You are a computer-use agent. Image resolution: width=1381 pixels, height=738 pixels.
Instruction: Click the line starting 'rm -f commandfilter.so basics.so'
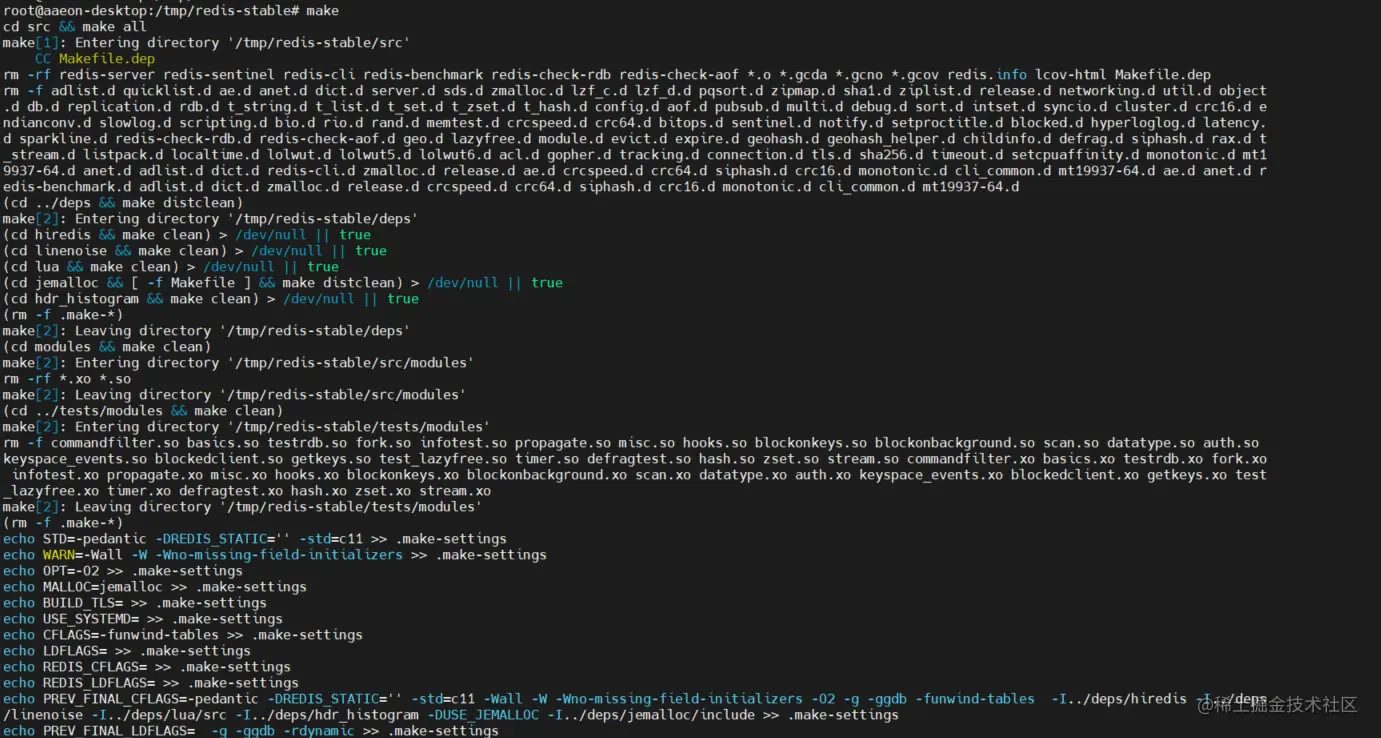point(630,443)
